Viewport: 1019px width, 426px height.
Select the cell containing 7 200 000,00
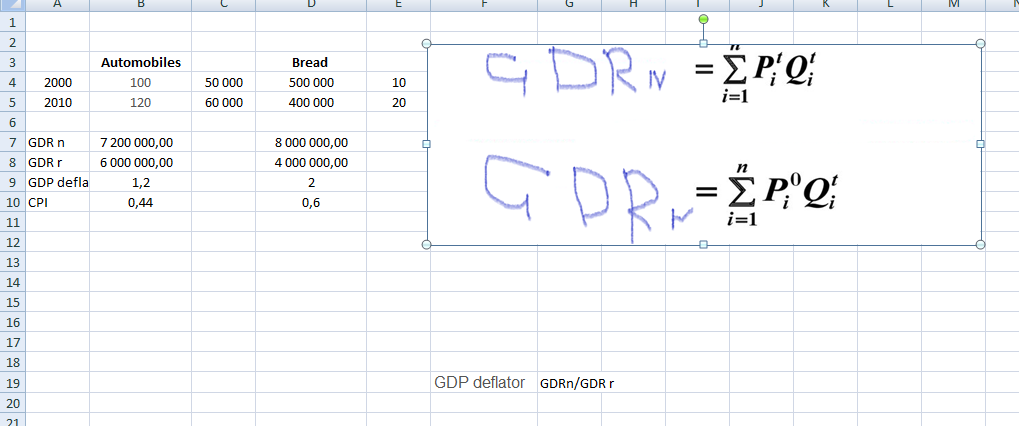140,142
